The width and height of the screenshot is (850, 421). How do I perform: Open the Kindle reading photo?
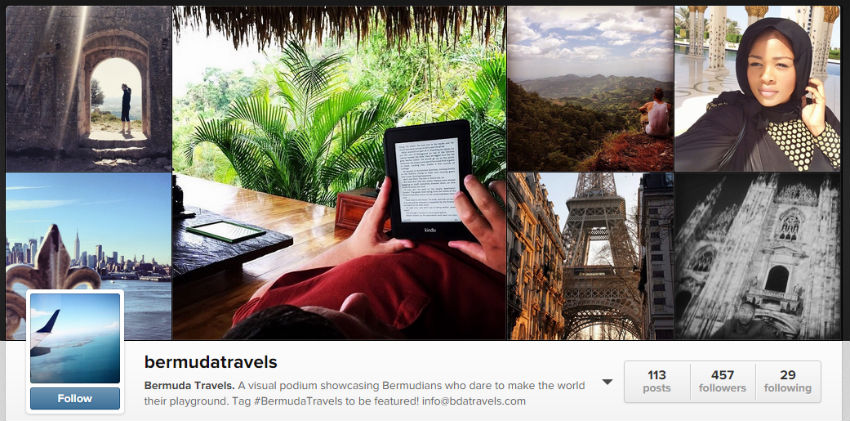(x=339, y=173)
